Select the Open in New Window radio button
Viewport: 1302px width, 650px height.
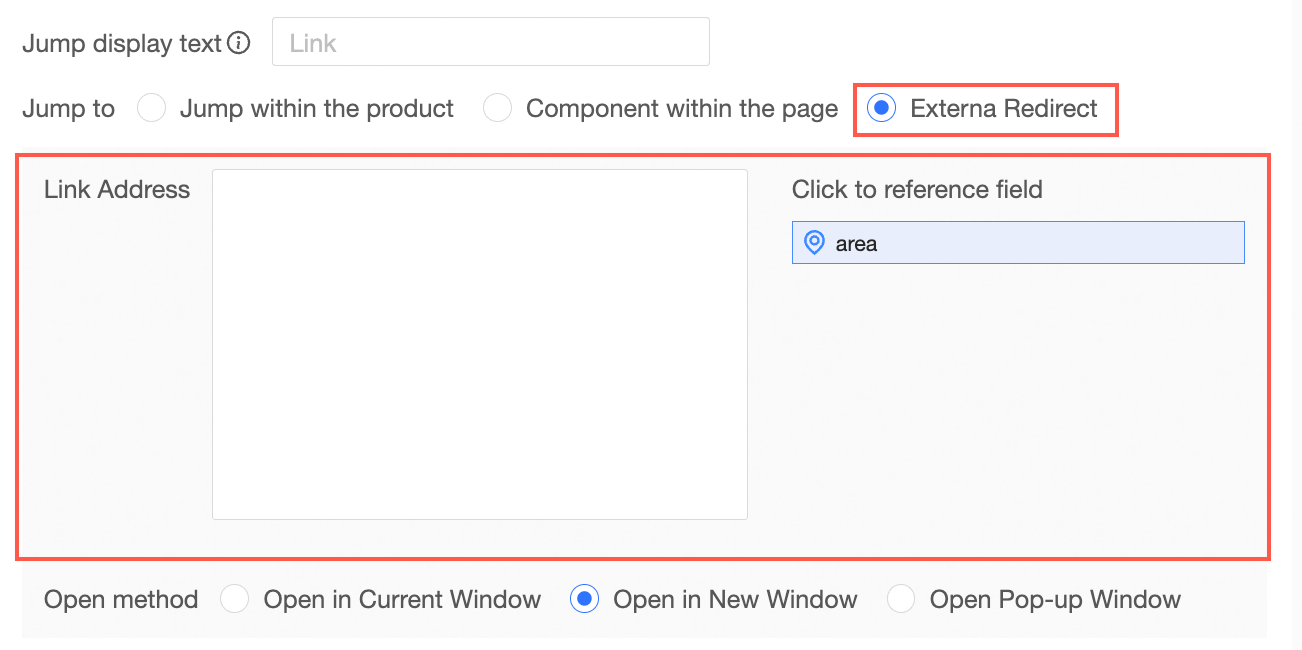pyautogui.click(x=584, y=599)
